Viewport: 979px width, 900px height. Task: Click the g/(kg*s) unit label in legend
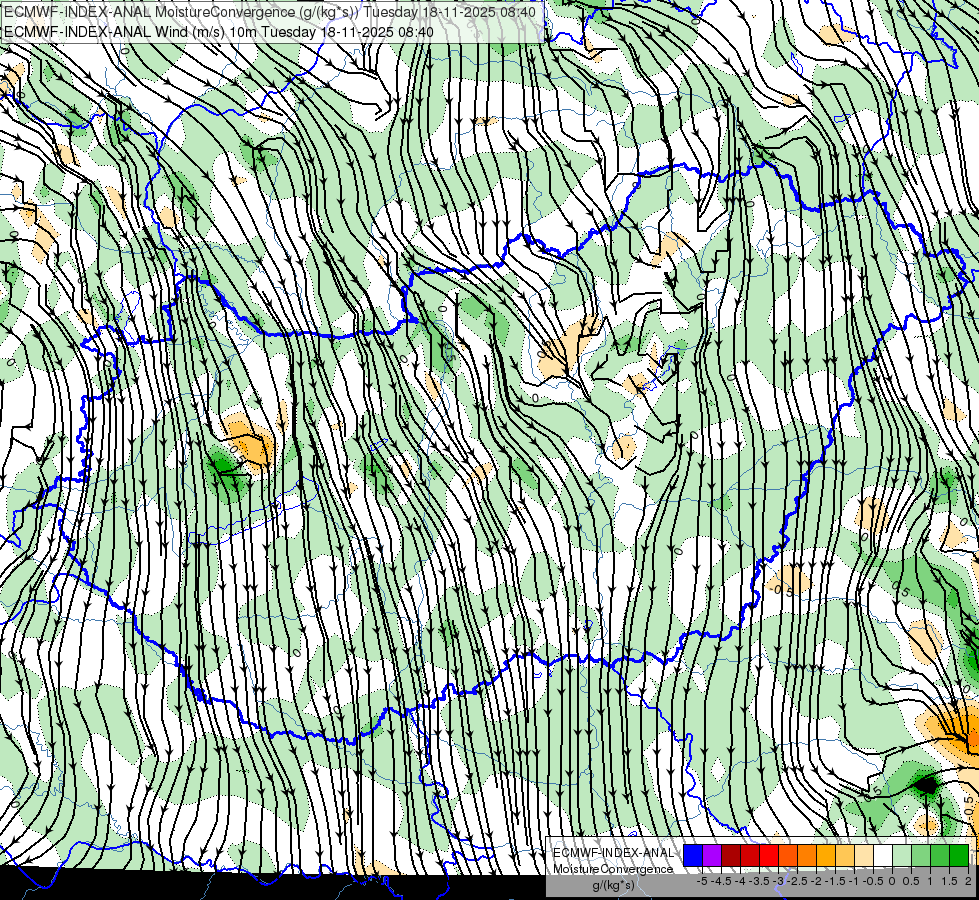pyautogui.click(x=614, y=885)
